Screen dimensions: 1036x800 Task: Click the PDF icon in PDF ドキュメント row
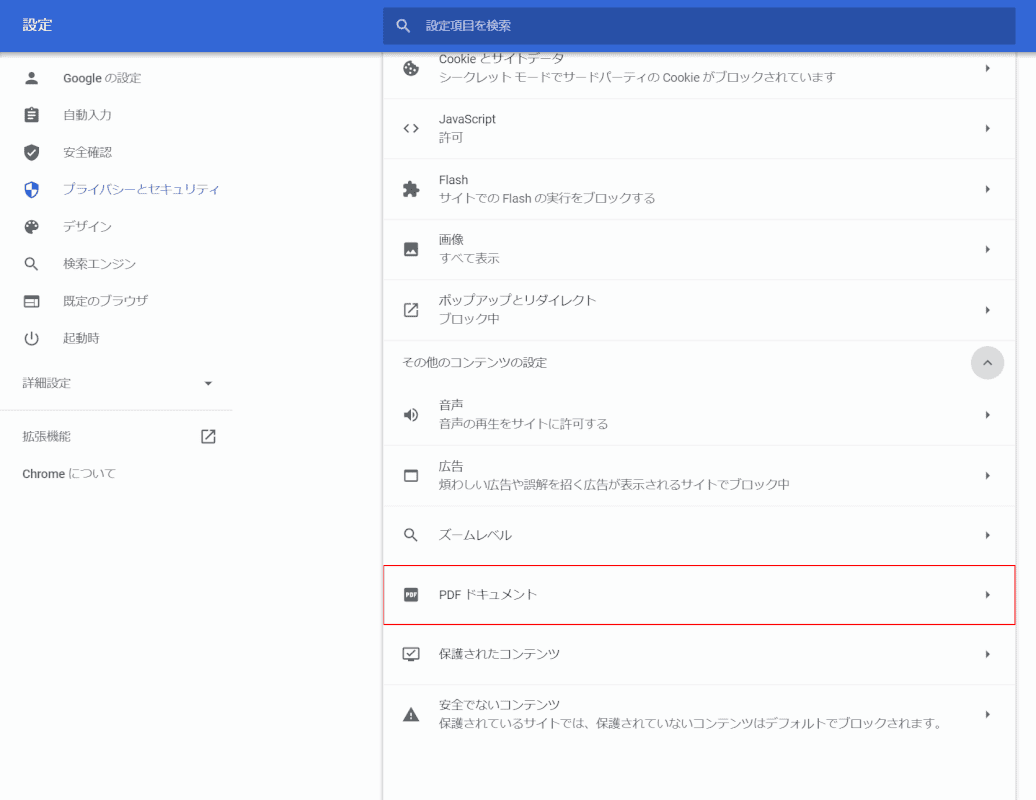click(411, 595)
